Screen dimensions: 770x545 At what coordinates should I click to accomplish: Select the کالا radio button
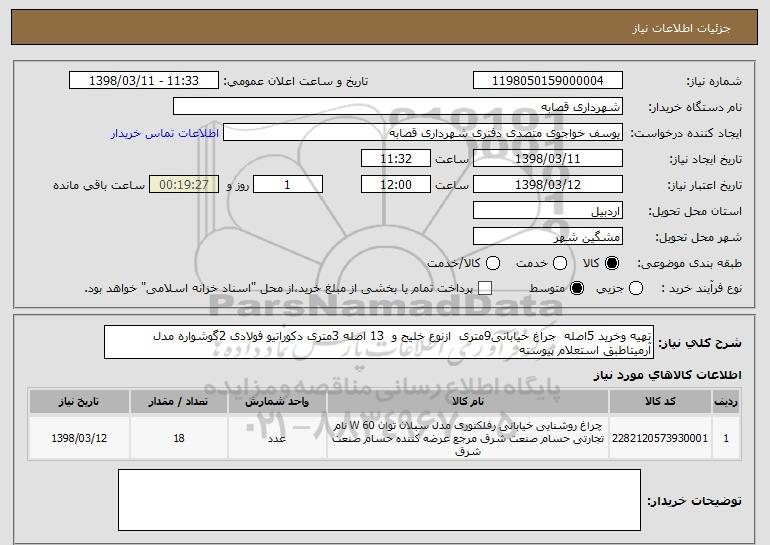(x=612, y=263)
